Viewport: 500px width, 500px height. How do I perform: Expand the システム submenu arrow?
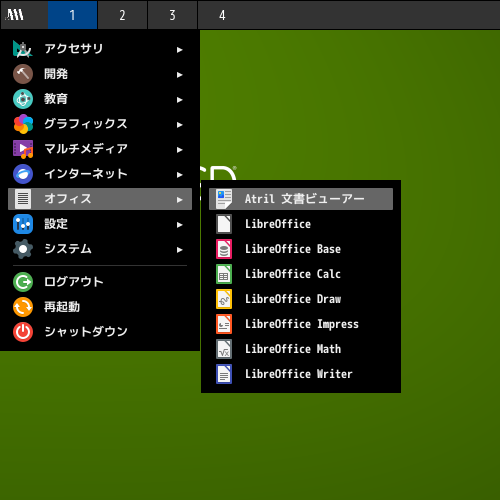(180, 250)
